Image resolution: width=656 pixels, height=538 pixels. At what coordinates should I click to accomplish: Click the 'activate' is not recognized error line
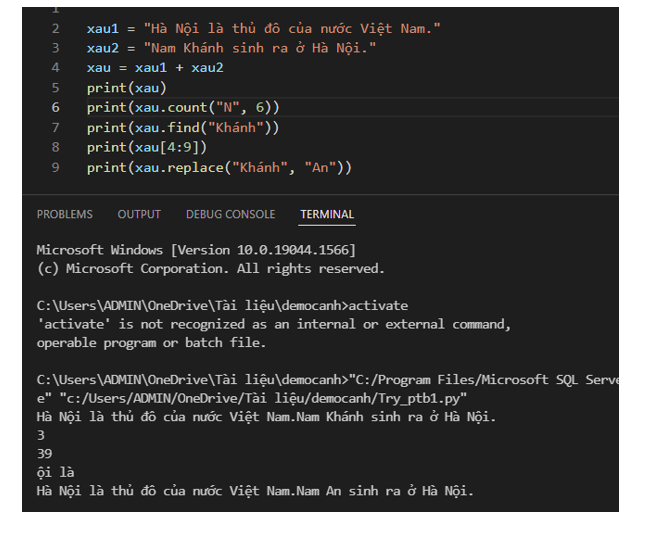274,324
